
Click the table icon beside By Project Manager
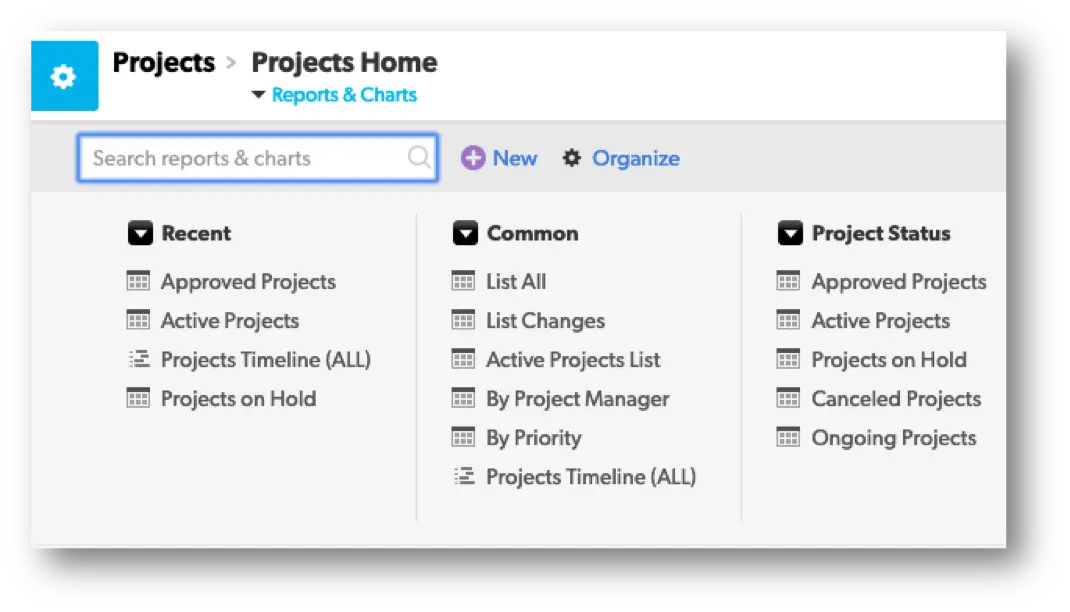pos(463,398)
